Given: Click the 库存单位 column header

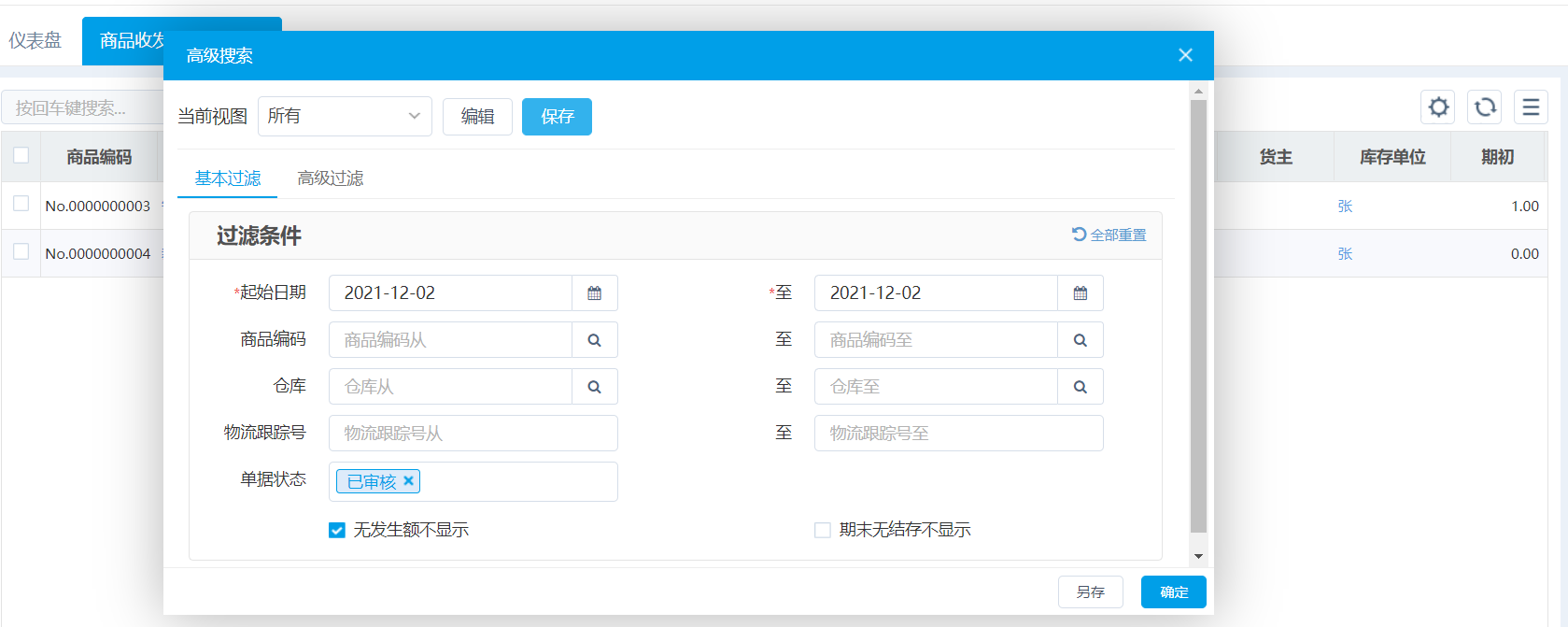Looking at the screenshot, I should point(1392,157).
